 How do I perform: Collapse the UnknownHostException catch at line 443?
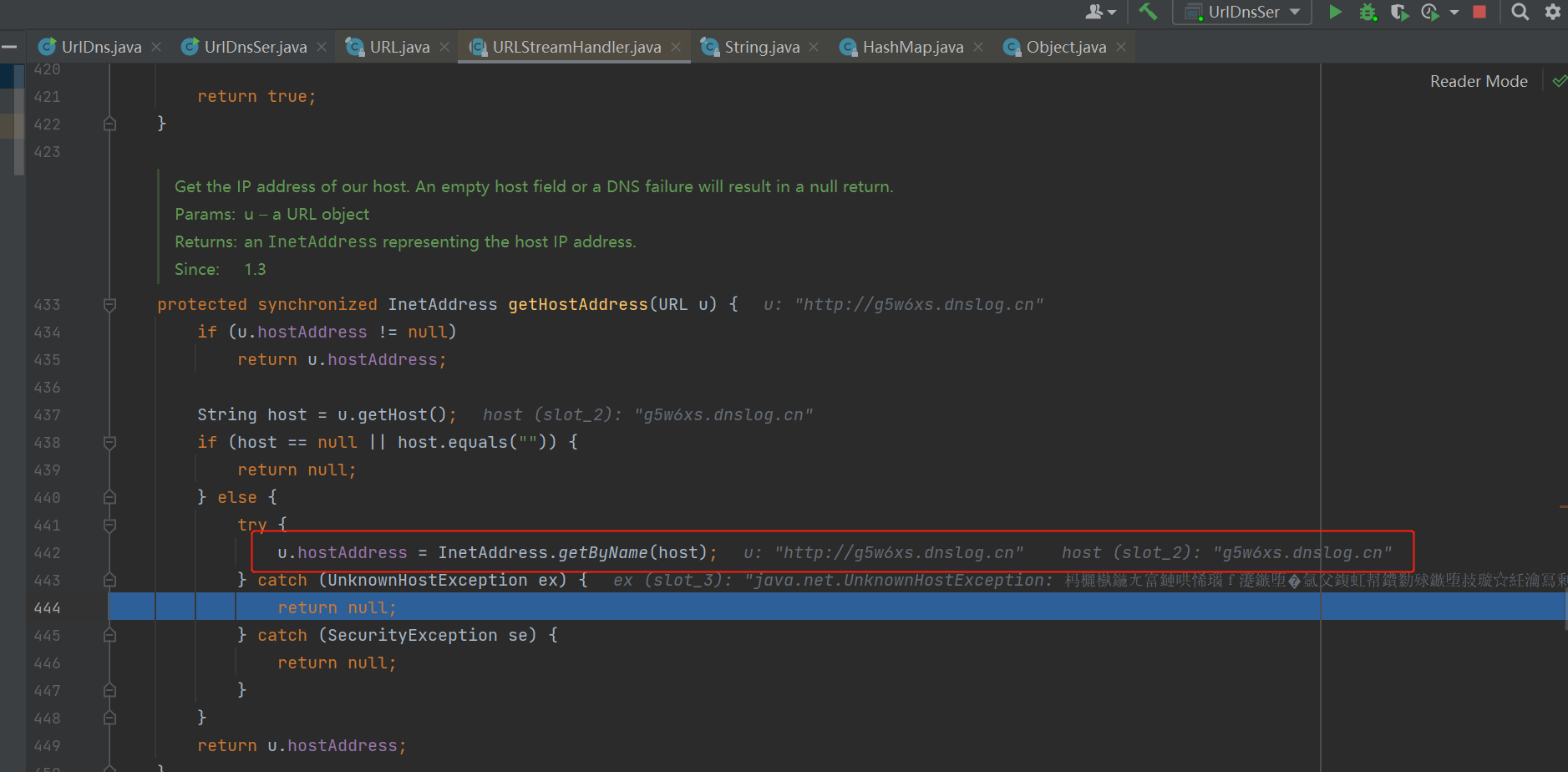109,581
